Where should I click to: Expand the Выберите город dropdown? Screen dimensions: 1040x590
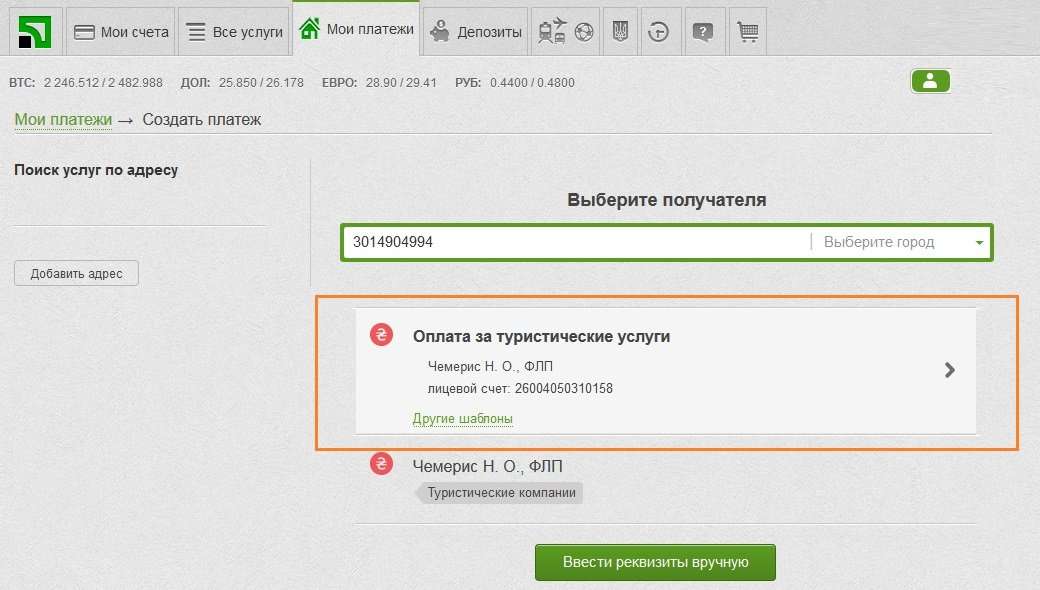[x=903, y=242]
